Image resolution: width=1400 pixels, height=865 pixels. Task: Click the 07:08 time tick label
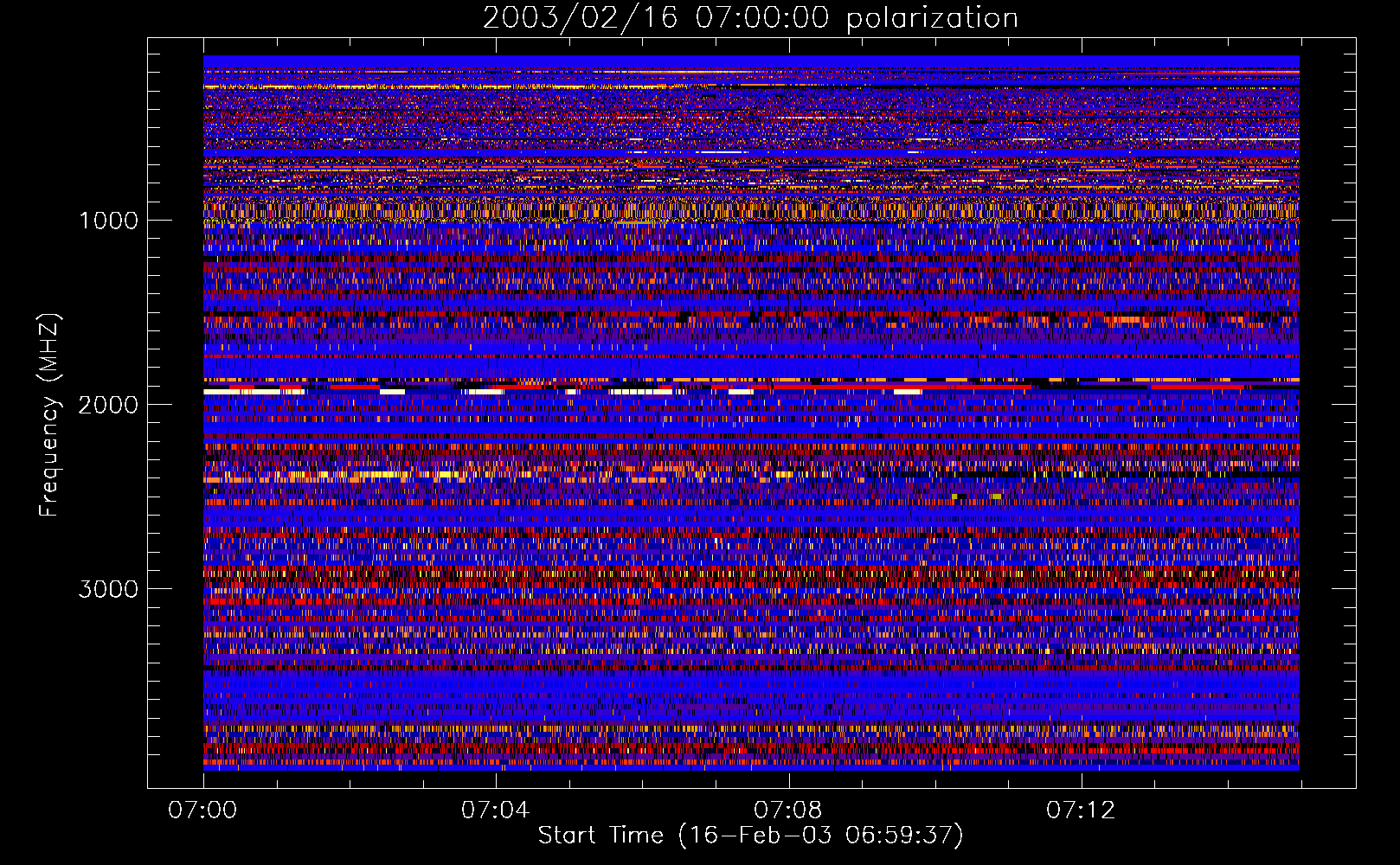787,811
